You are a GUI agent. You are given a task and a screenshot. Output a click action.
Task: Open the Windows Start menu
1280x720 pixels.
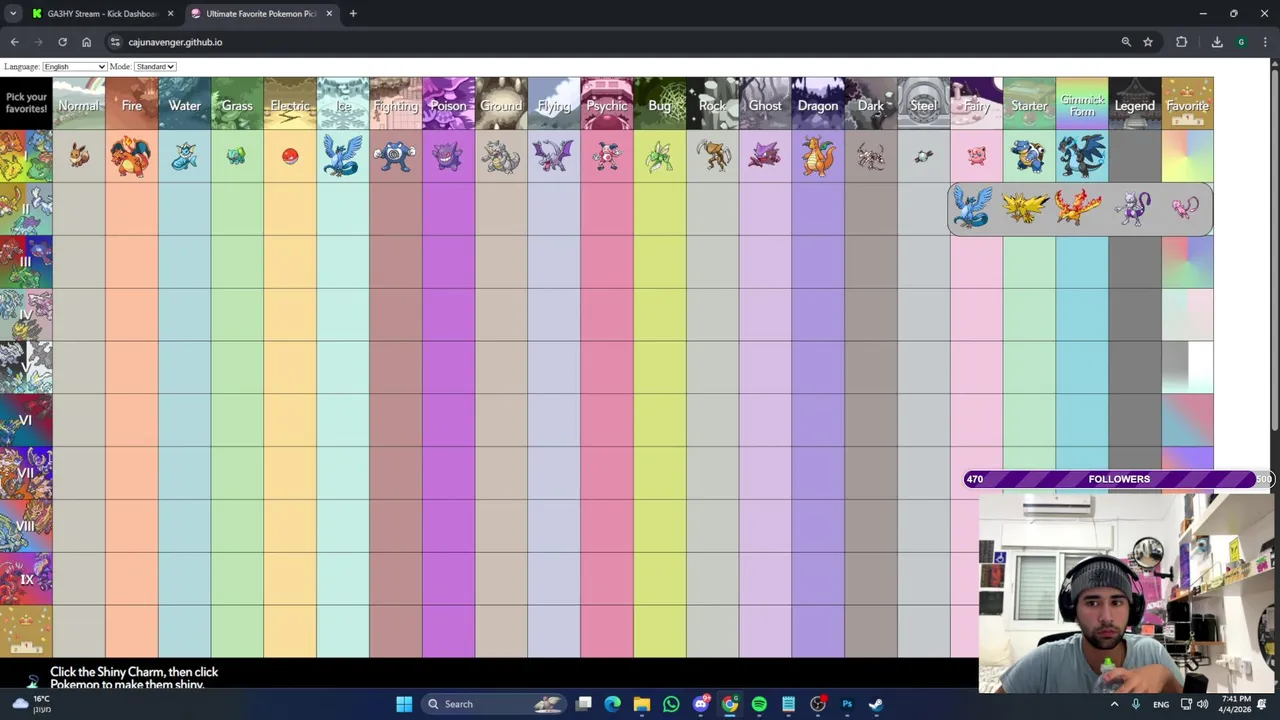404,704
